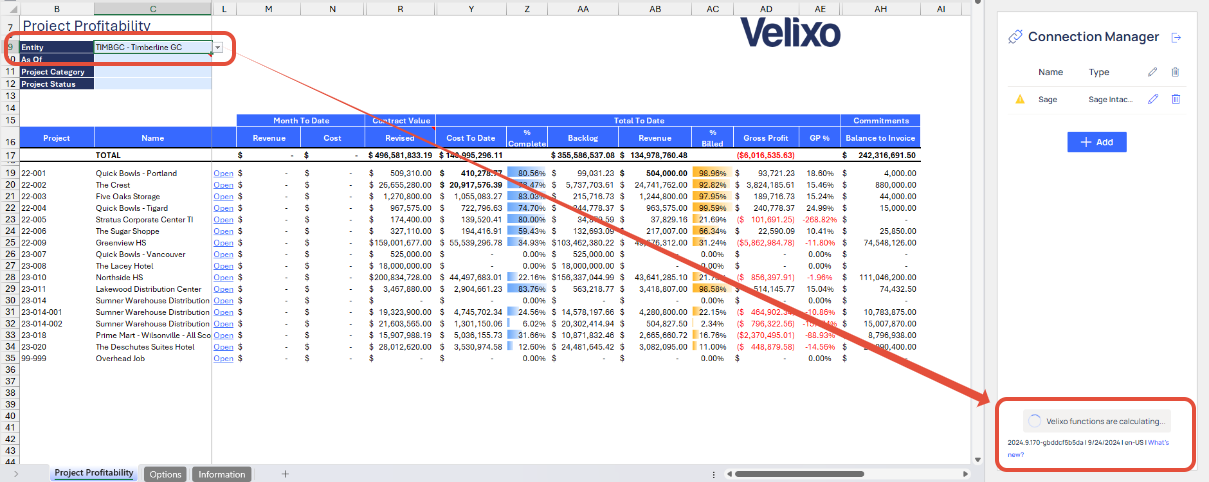1209x482 pixels.
Task: Select the Project Status input cell
Action: coord(152,84)
